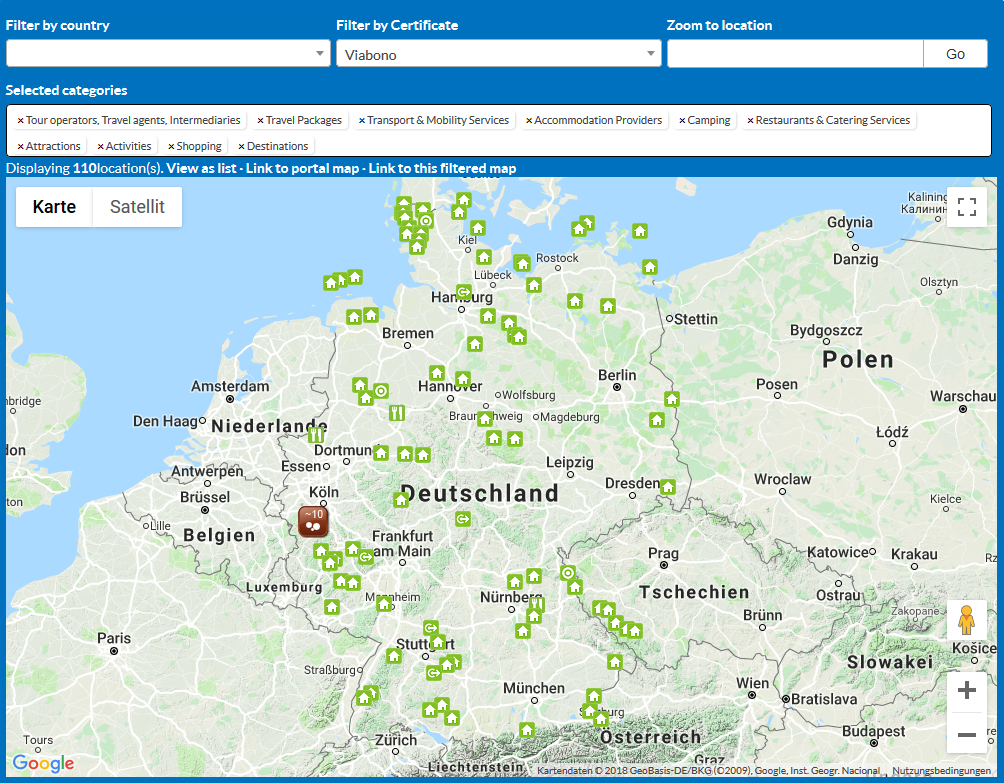Remove the Activities category tag
The image size is (1004, 783).
101,147
